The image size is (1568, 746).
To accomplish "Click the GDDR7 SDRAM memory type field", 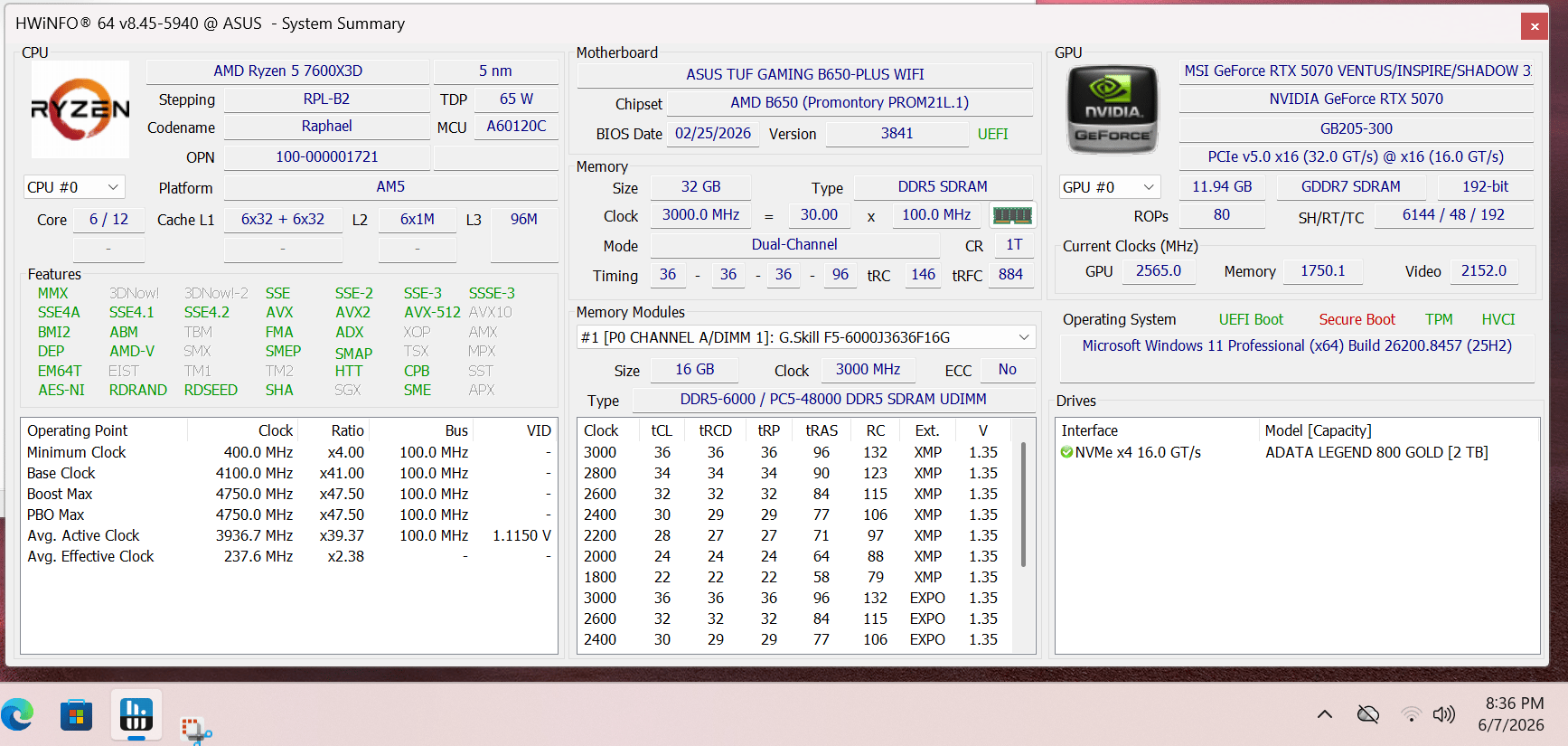I will 1350,187.
